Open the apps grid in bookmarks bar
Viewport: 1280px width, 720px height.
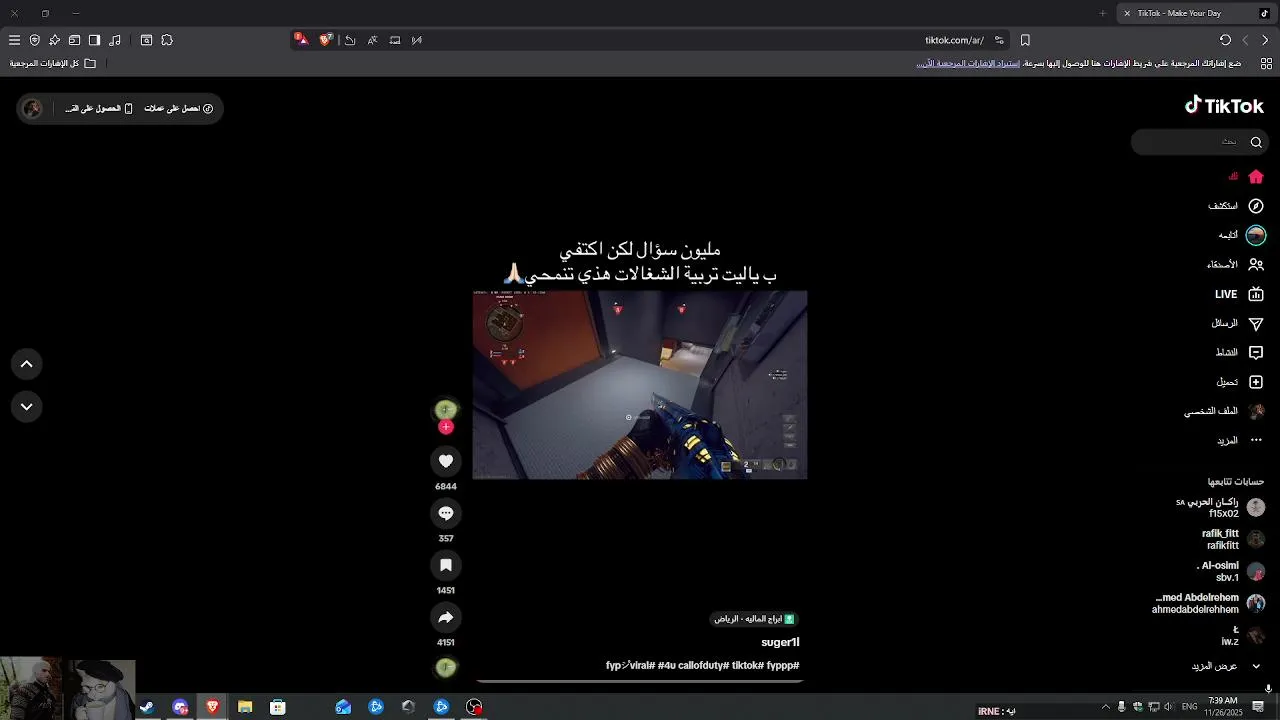[1266, 63]
